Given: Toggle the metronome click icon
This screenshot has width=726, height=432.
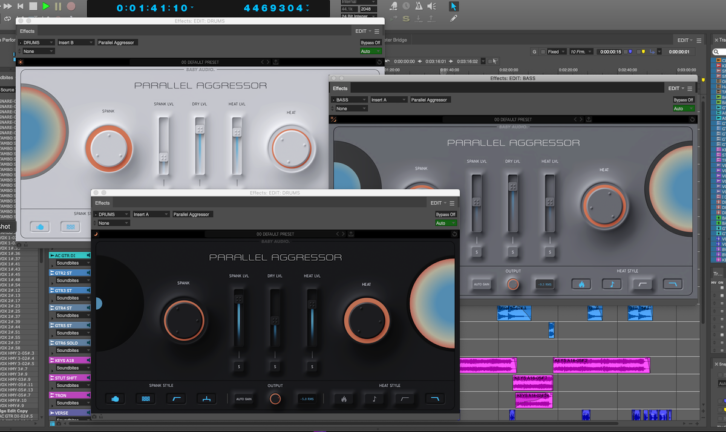Looking at the screenshot, I should (x=419, y=6).
